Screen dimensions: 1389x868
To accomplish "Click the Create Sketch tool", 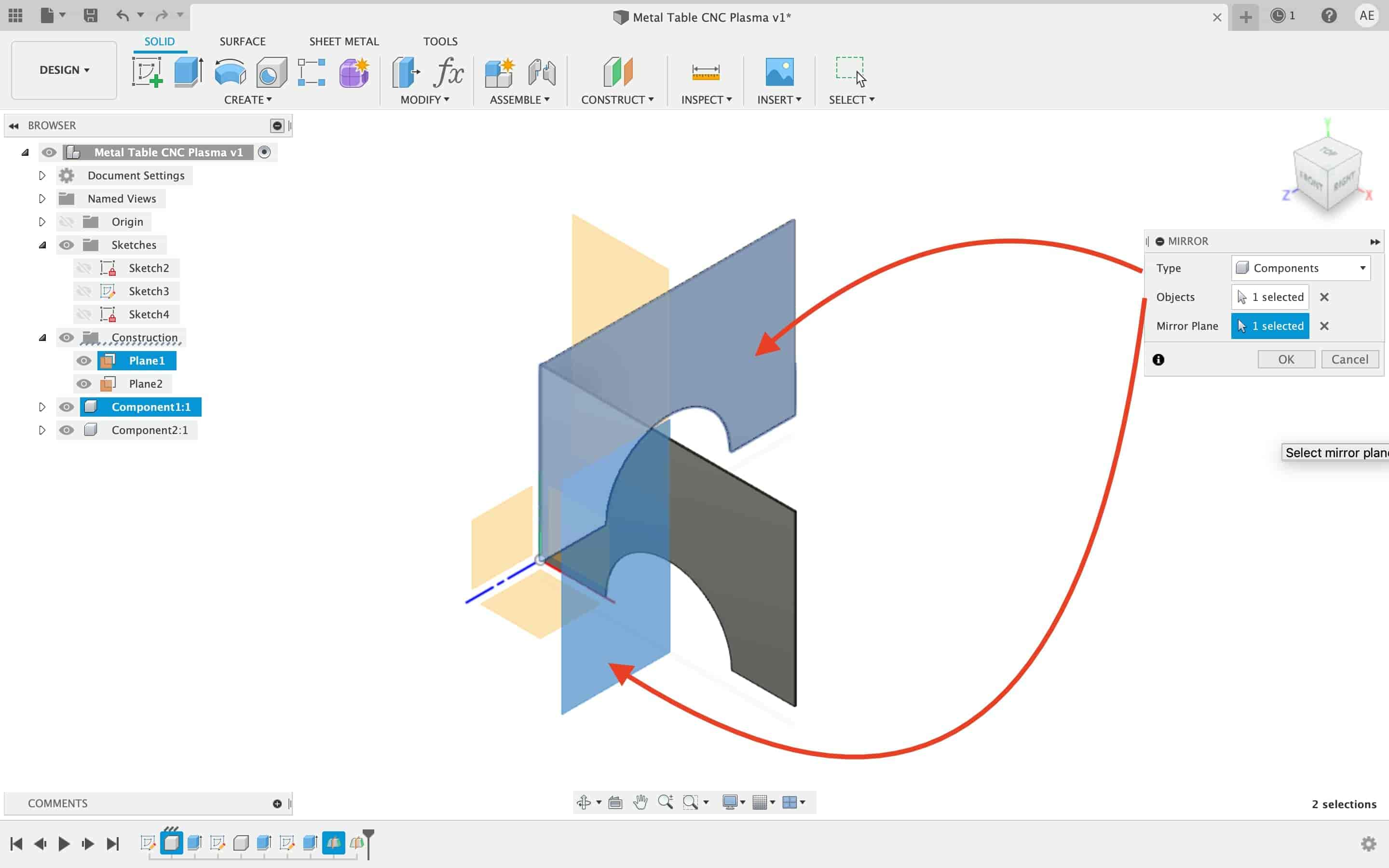I will point(147,72).
